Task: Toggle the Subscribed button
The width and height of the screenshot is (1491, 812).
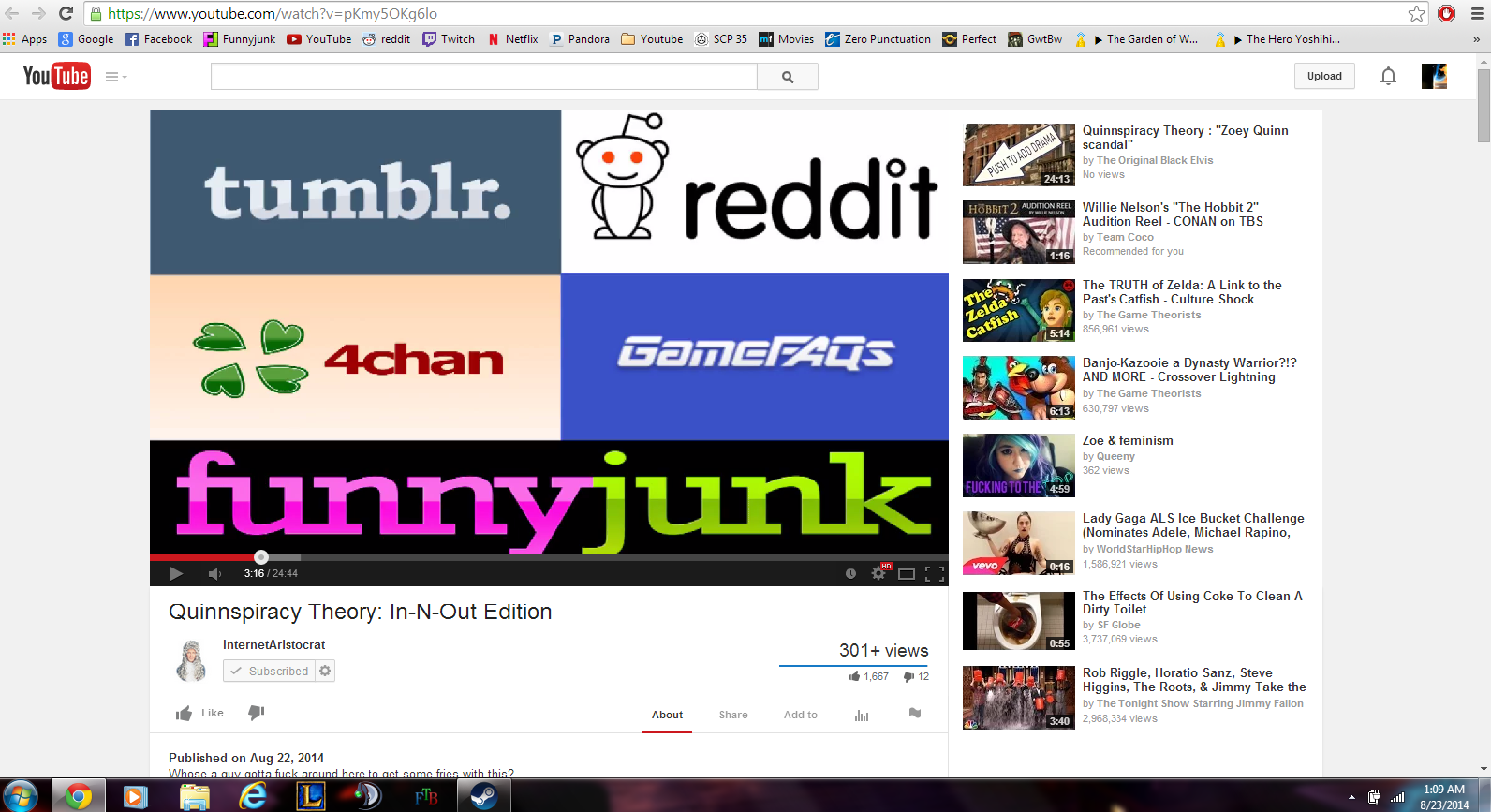Action: (269, 671)
